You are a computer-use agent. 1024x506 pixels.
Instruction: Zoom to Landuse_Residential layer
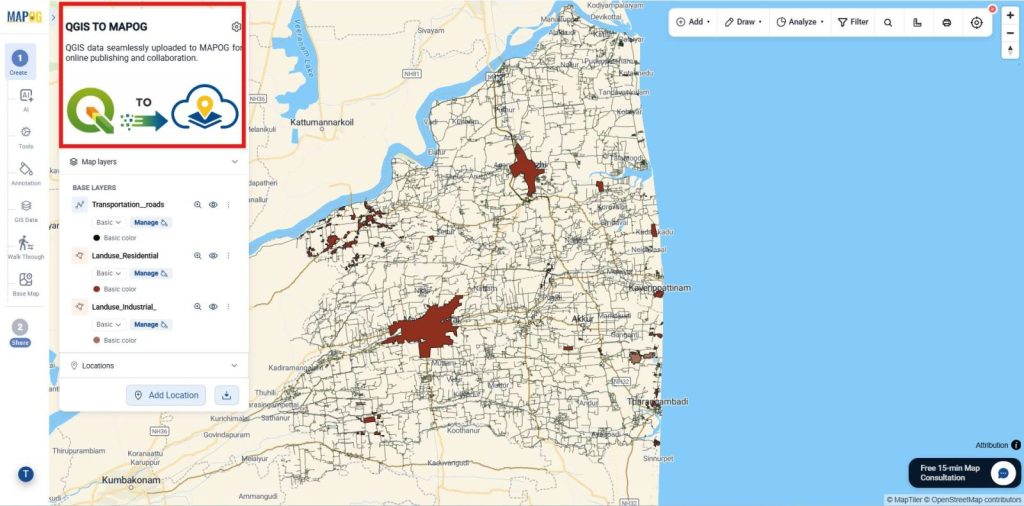tap(197, 255)
